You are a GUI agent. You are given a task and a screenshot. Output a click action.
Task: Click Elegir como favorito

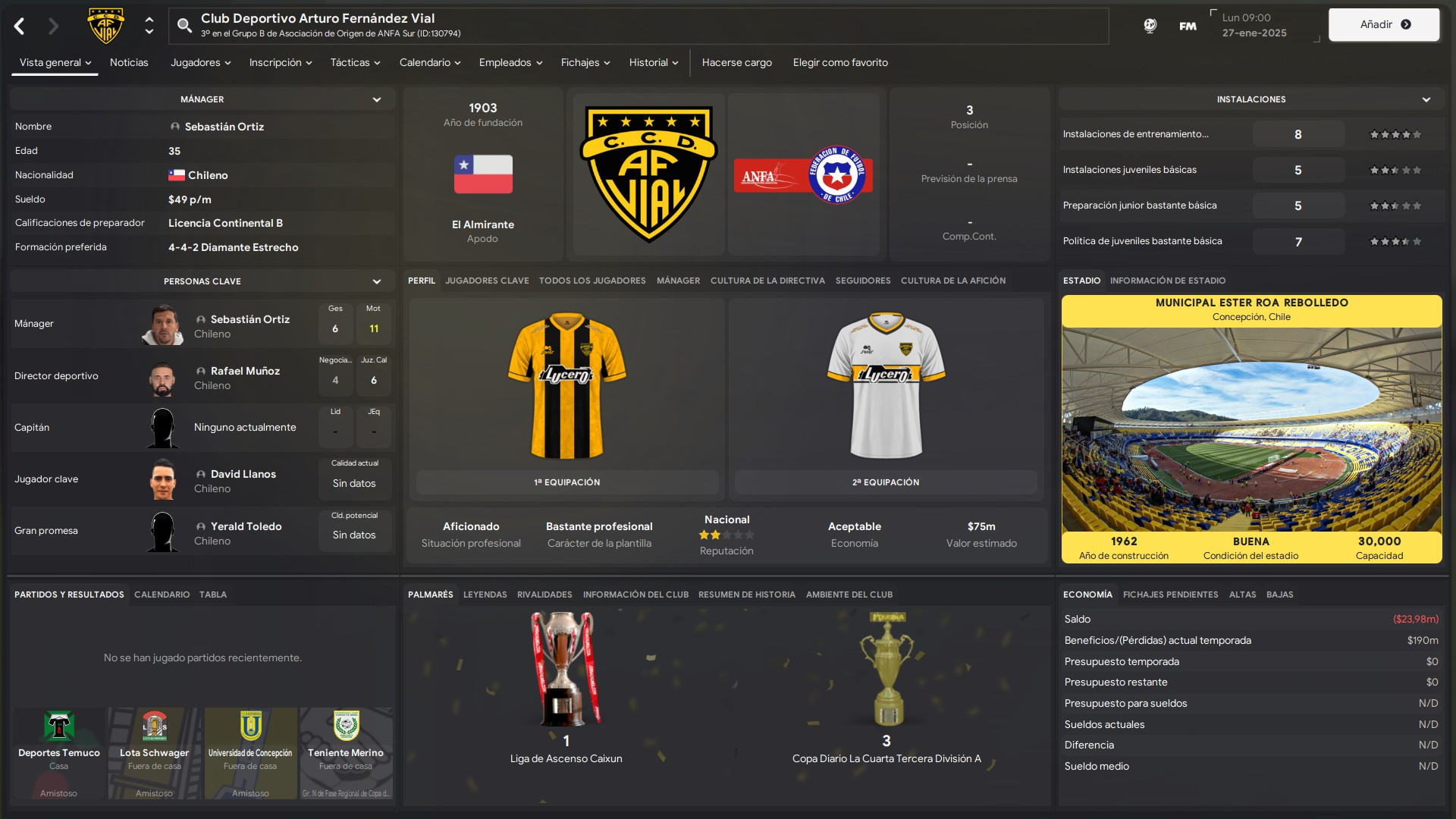(x=840, y=62)
